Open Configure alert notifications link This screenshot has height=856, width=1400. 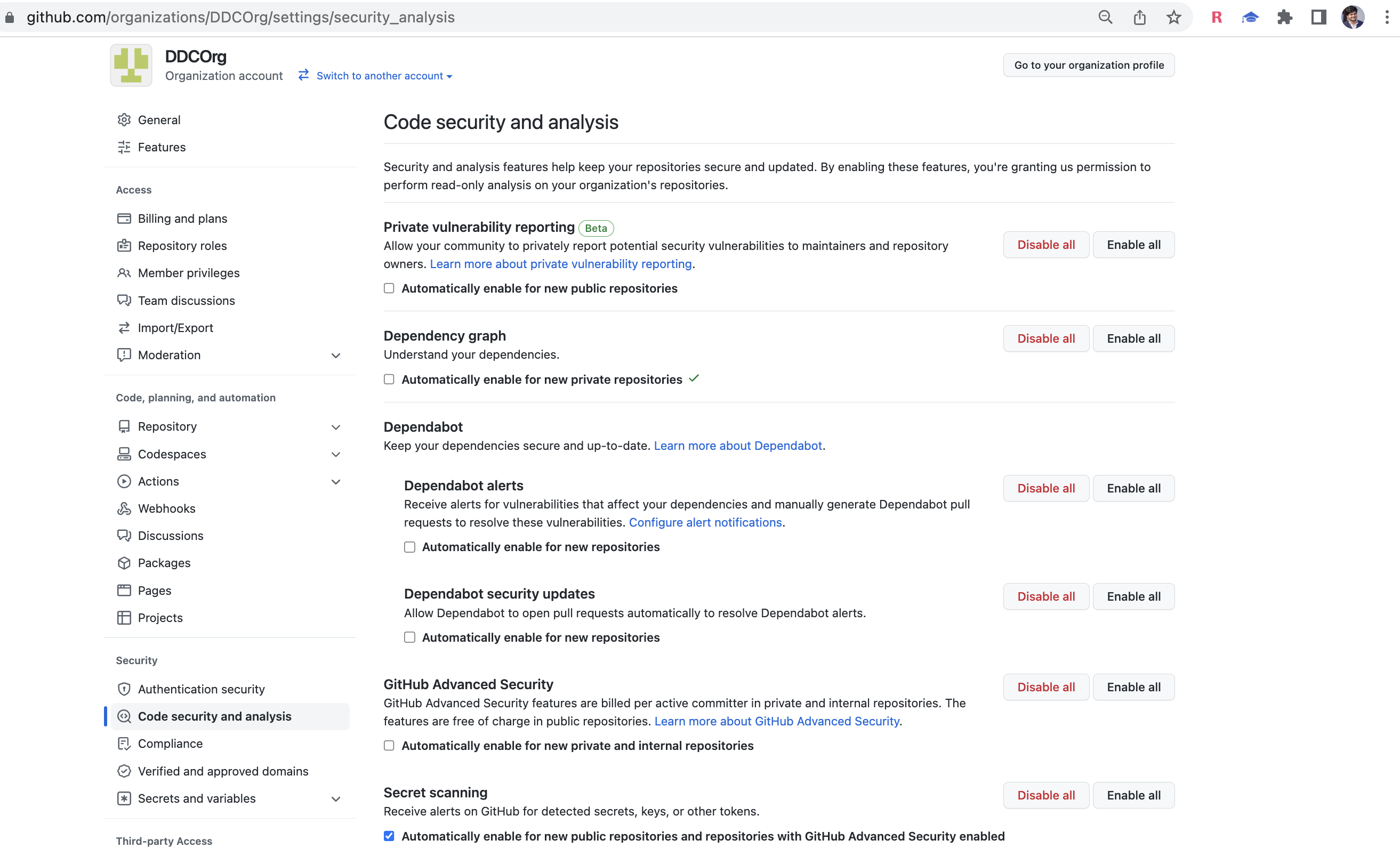tap(705, 522)
